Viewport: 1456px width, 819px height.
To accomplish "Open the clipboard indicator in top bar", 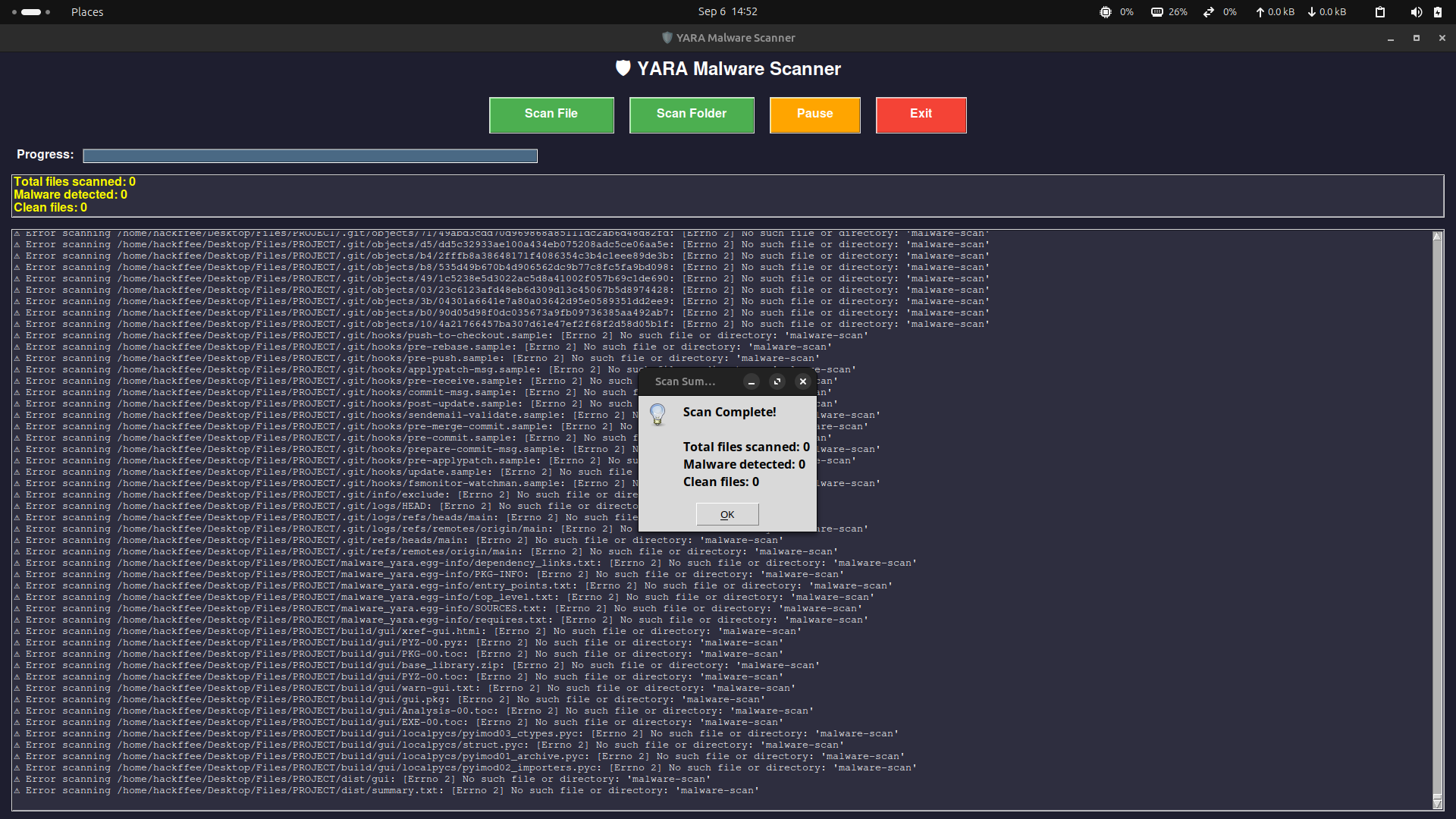I will [x=1380, y=12].
